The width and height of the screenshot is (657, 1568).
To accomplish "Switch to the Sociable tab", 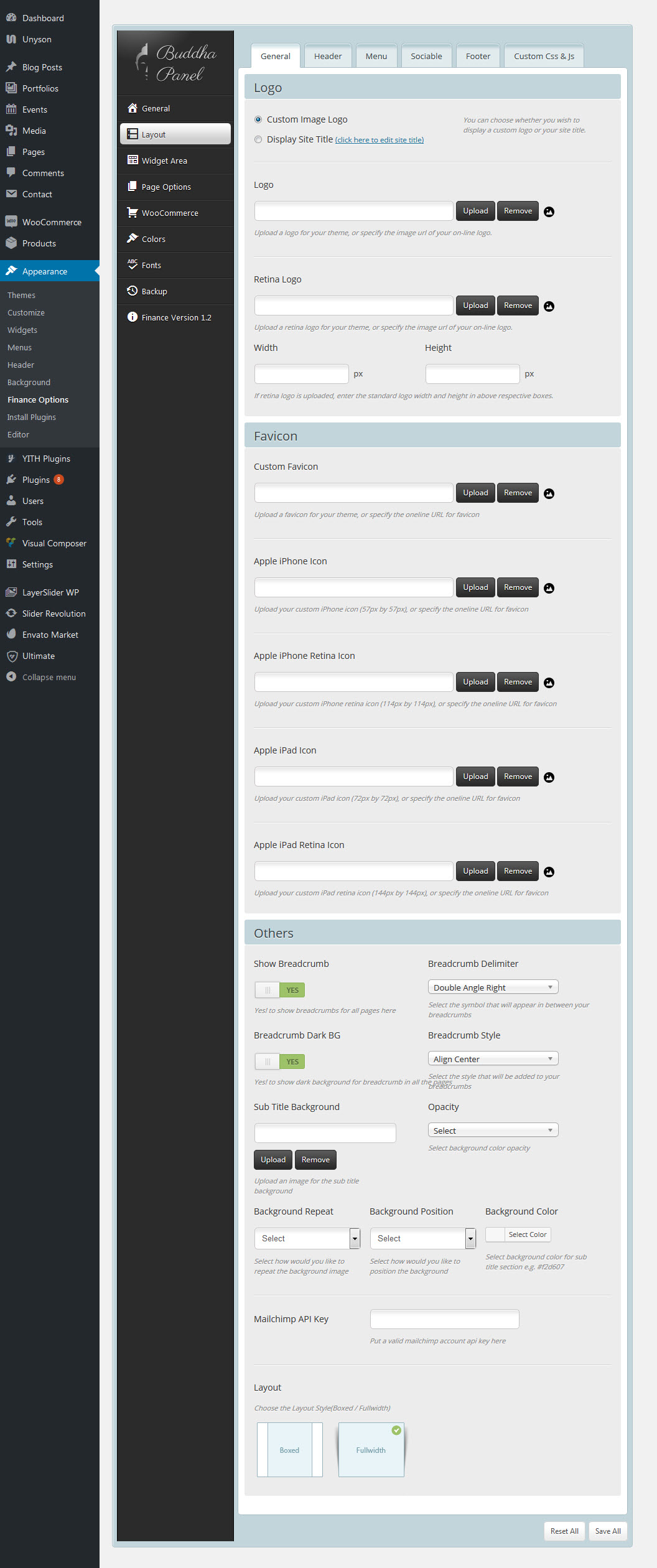I will point(426,56).
